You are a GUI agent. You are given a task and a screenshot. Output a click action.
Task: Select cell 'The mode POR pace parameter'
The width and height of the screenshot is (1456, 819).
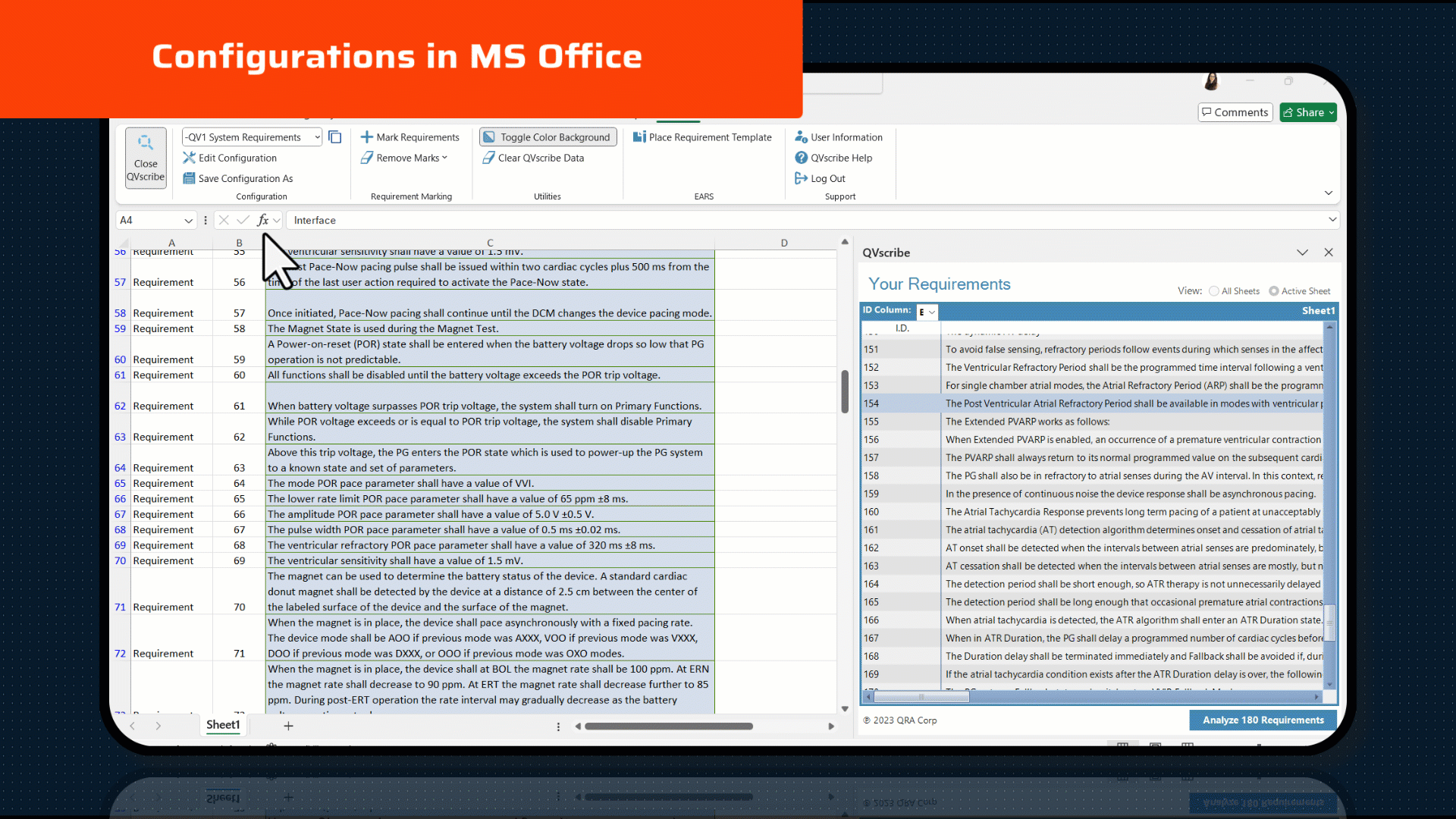coord(490,483)
